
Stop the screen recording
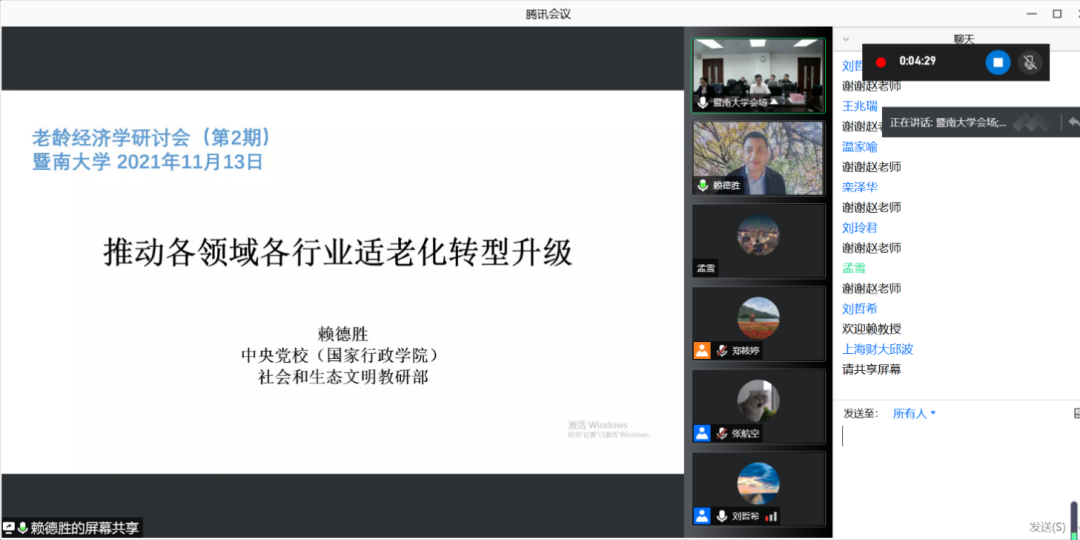[997, 62]
